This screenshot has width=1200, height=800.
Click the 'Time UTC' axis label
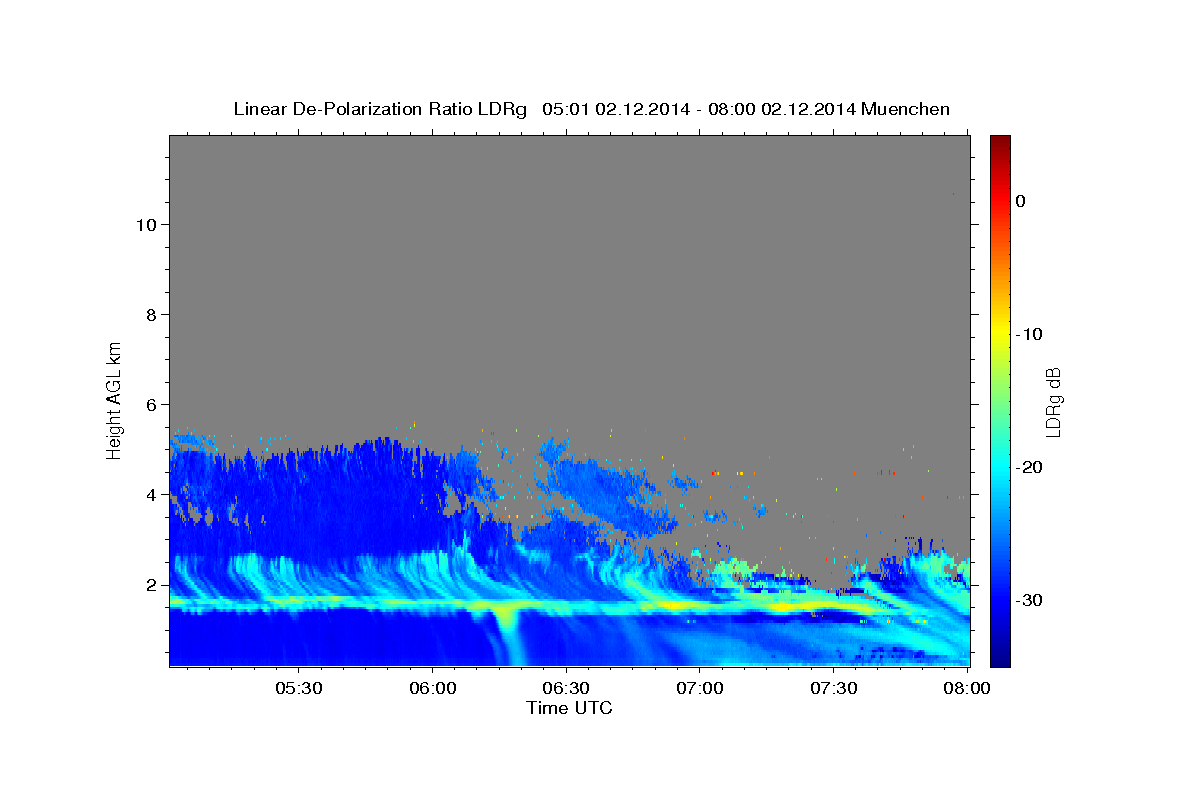[x=569, y=708]
